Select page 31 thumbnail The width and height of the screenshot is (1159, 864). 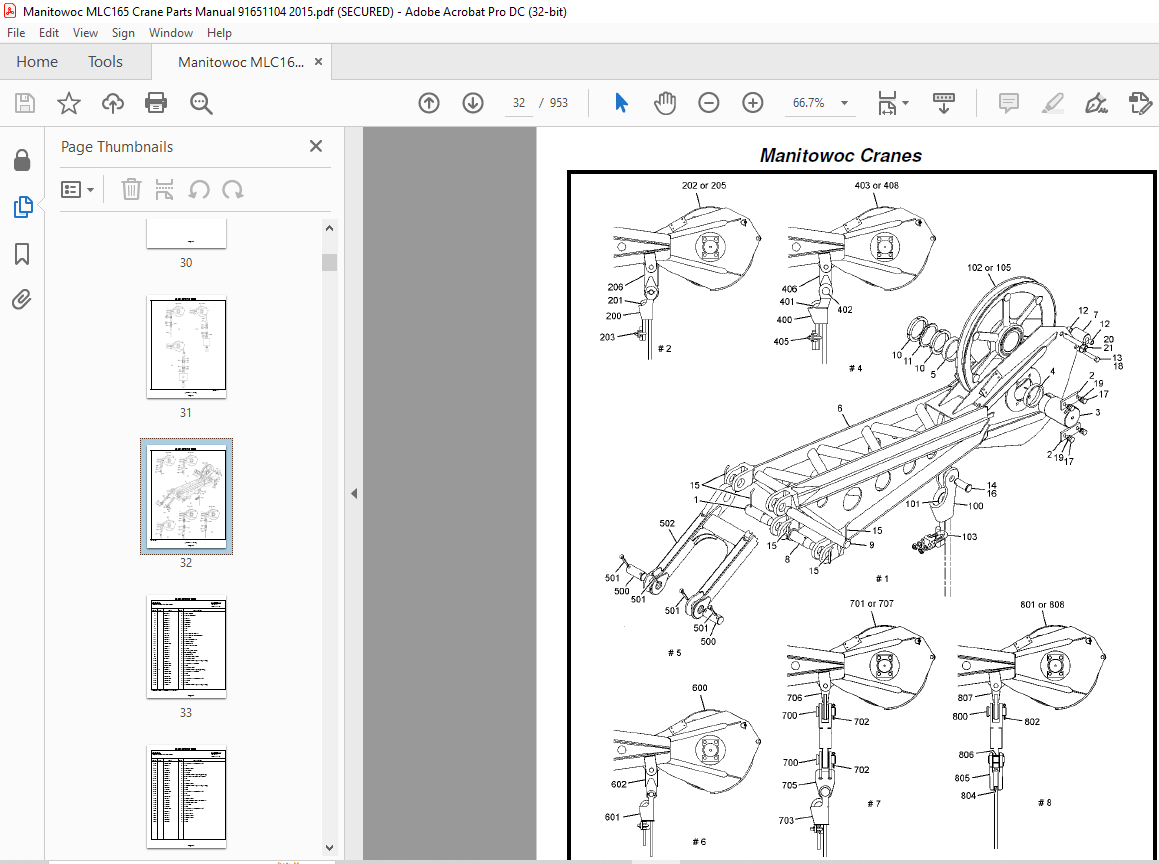coord(186,347)
